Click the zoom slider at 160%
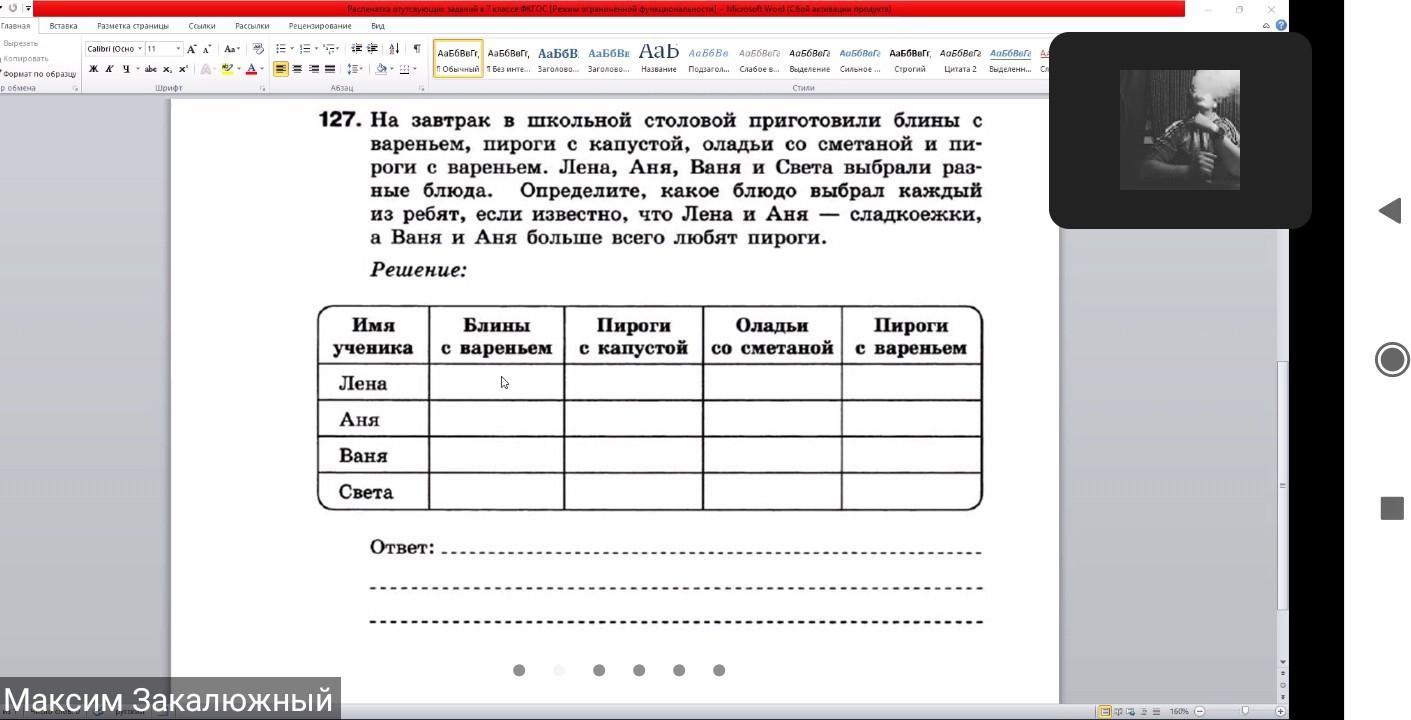This screenshot has width=1411, height=720. 1245,711
